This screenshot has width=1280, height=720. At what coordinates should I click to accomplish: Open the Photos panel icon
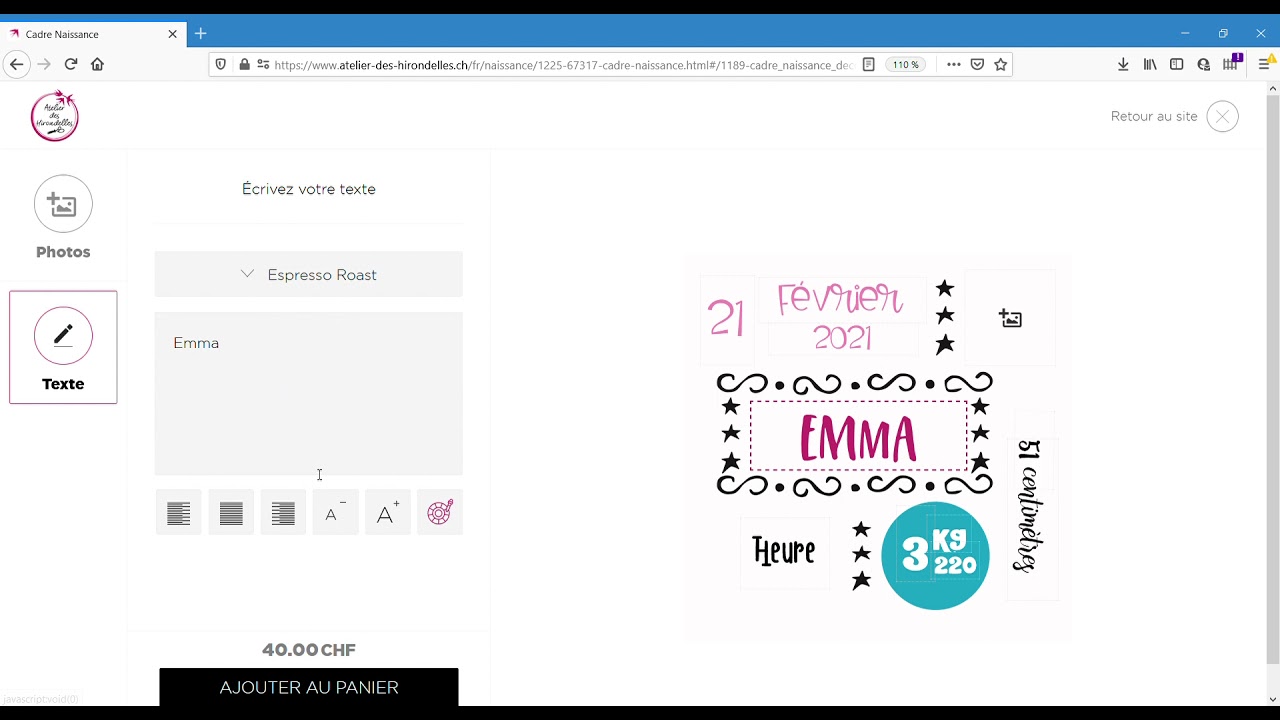tap(63, 204)
